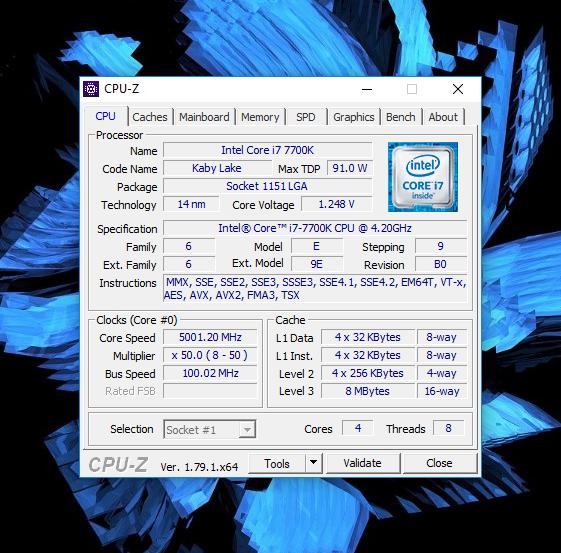Click the Cores value '4'
The image size is (561, 553).
(358, 428)
